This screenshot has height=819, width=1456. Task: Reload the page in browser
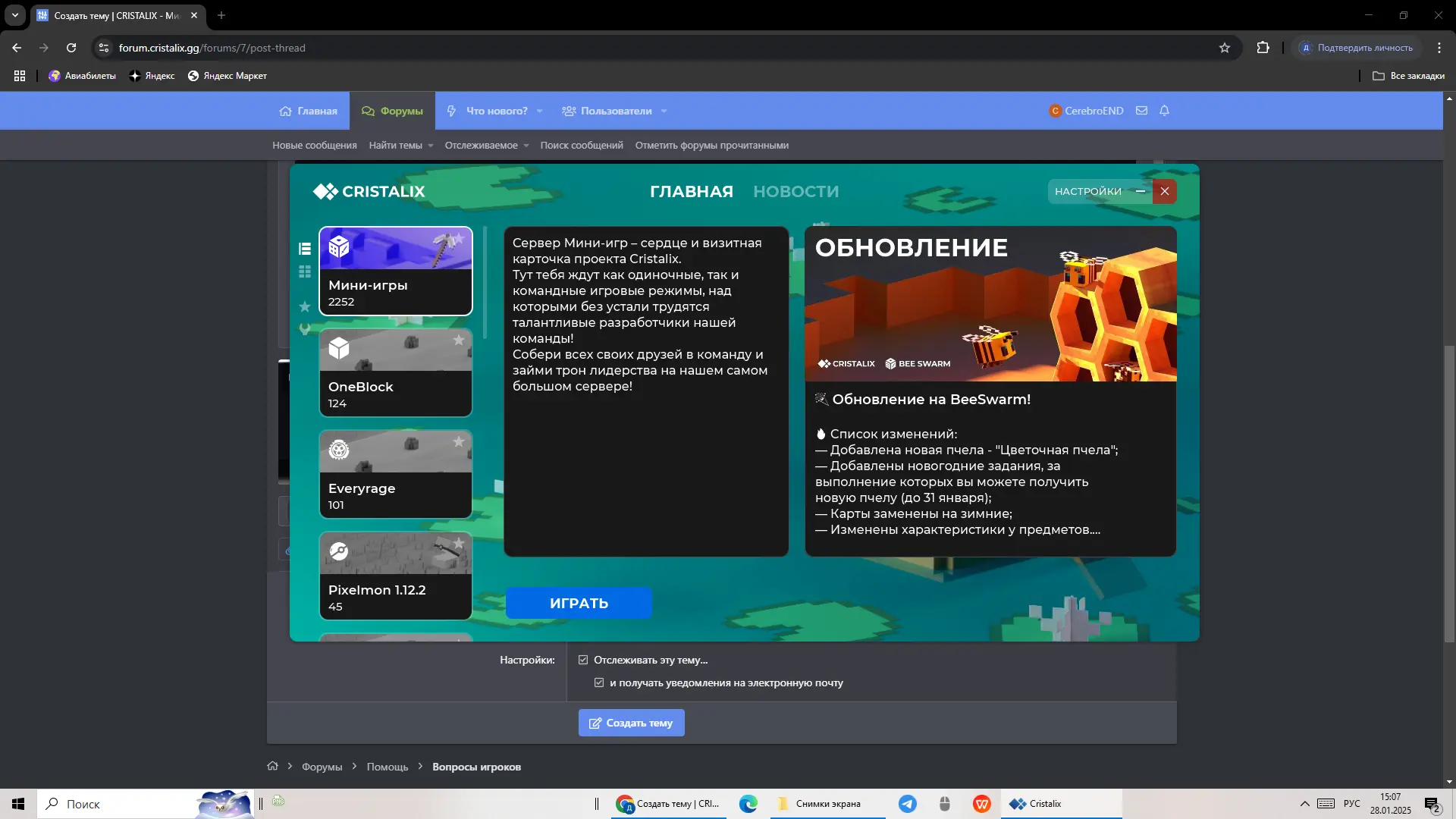pyautogui.click(x=71, y=48)
